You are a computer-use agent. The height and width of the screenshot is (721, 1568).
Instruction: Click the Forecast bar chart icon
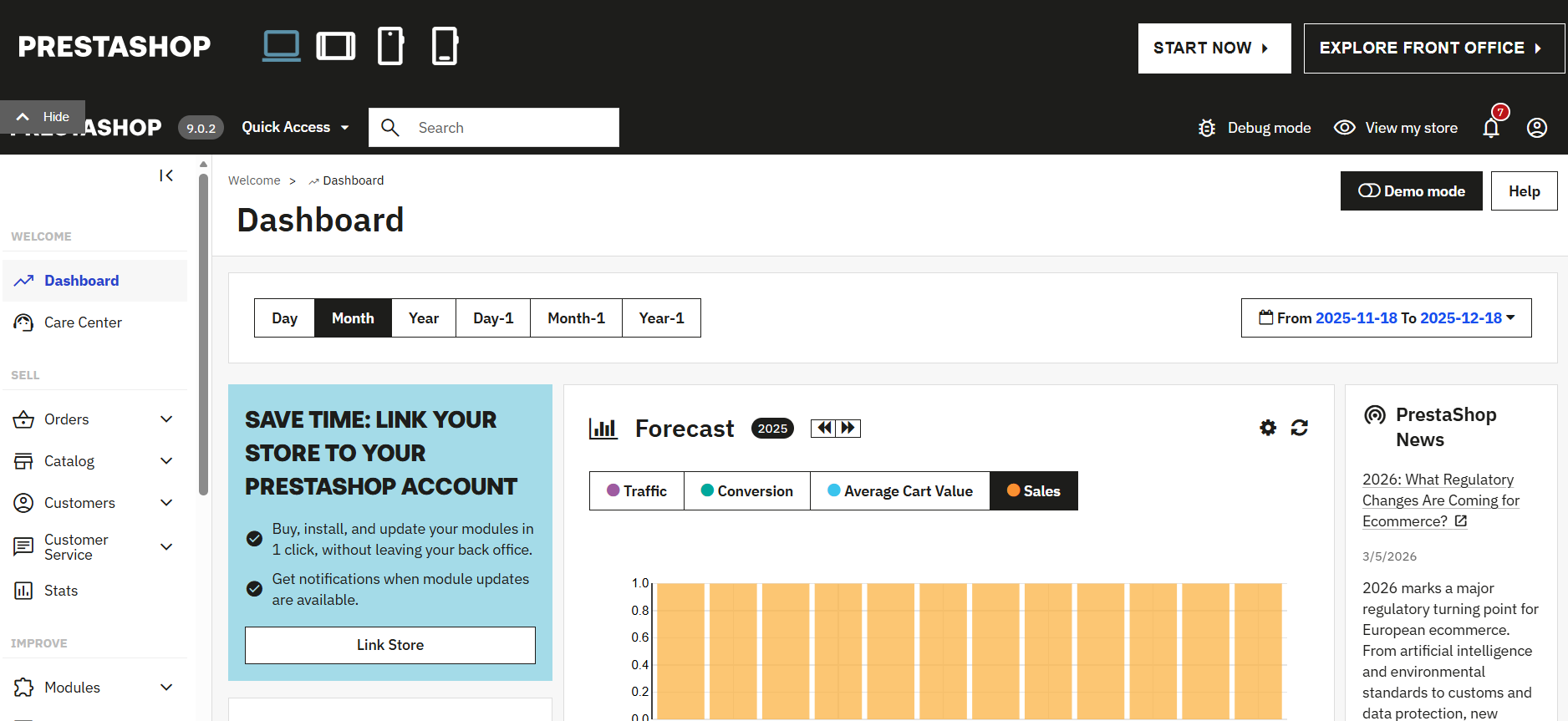click(x=603, y=429)
